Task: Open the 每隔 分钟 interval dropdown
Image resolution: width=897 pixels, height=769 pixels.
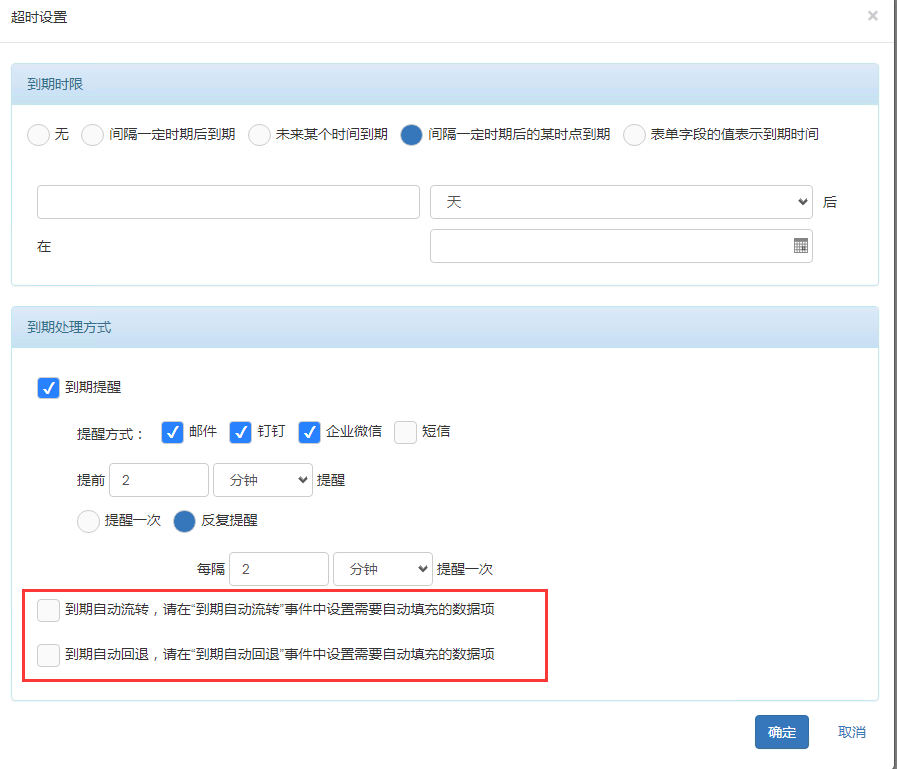Action: coord(383,569)
